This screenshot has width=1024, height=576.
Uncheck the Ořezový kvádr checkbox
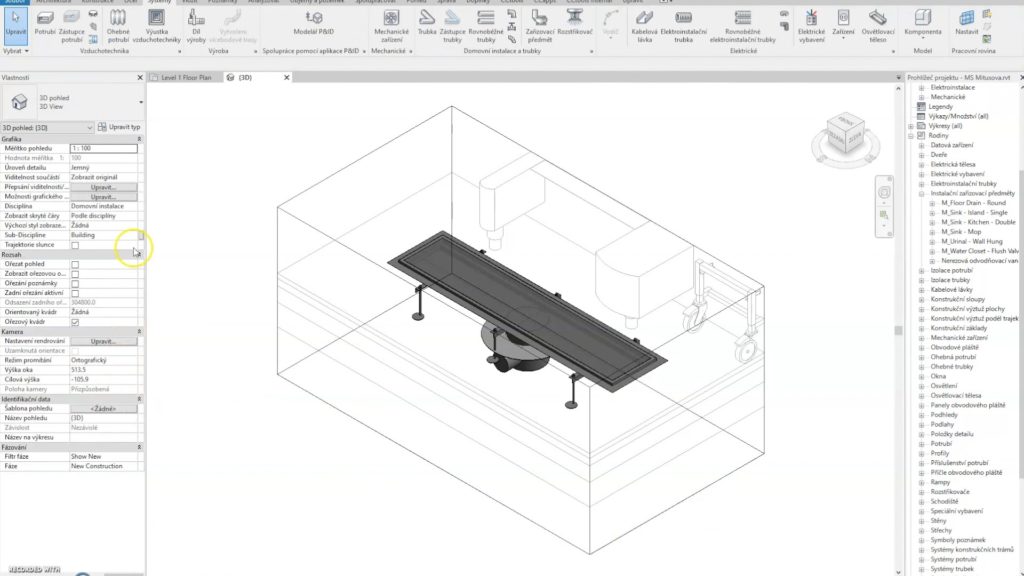coord(75,322)
